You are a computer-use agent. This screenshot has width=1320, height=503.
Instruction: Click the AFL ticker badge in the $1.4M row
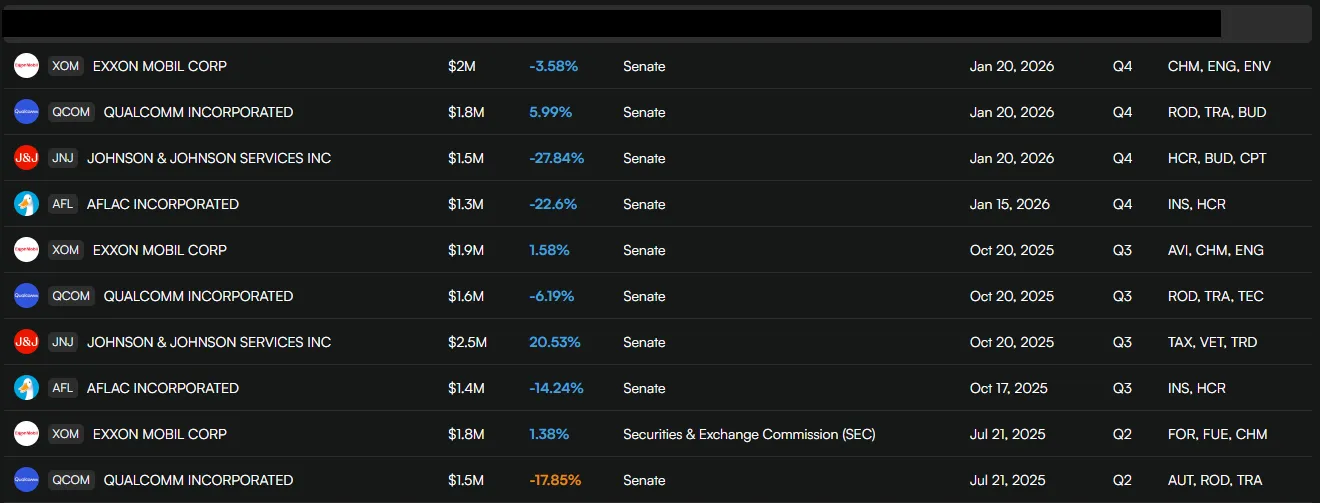[x=62, y=388]
